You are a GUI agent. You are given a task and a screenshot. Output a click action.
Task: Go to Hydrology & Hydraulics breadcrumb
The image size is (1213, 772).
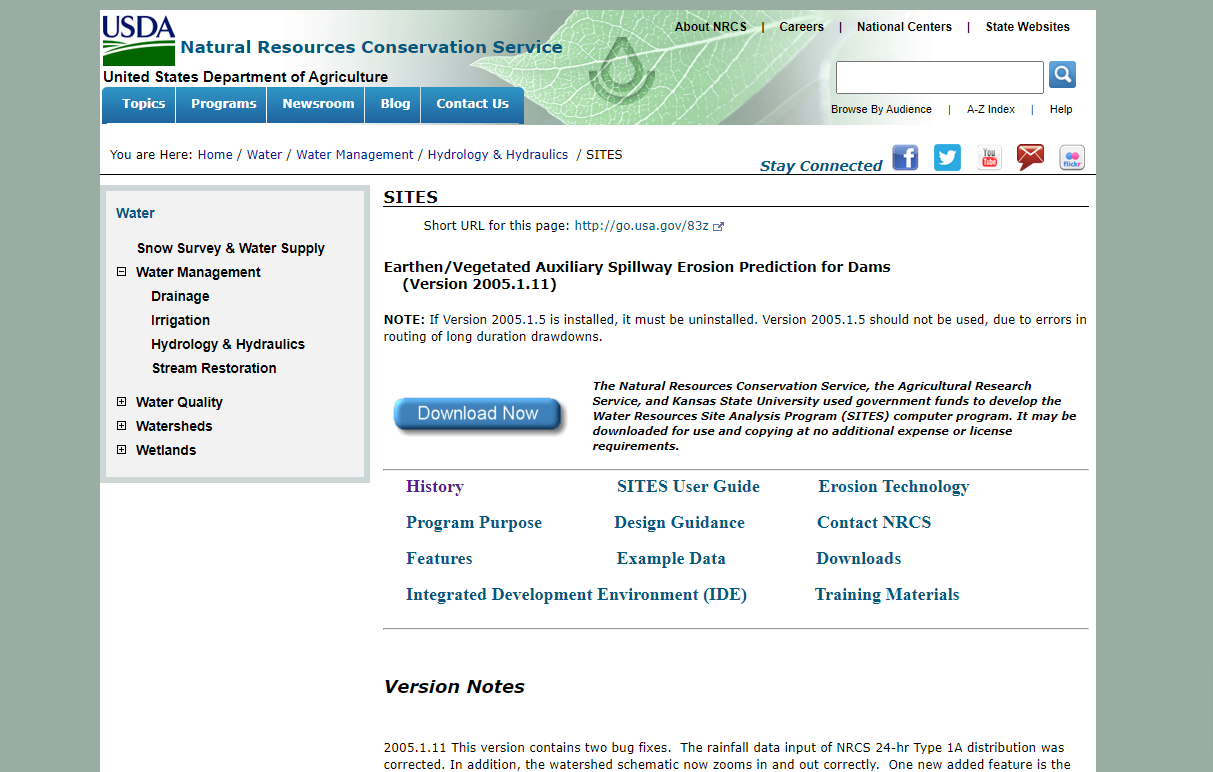(x=497, y=155)
